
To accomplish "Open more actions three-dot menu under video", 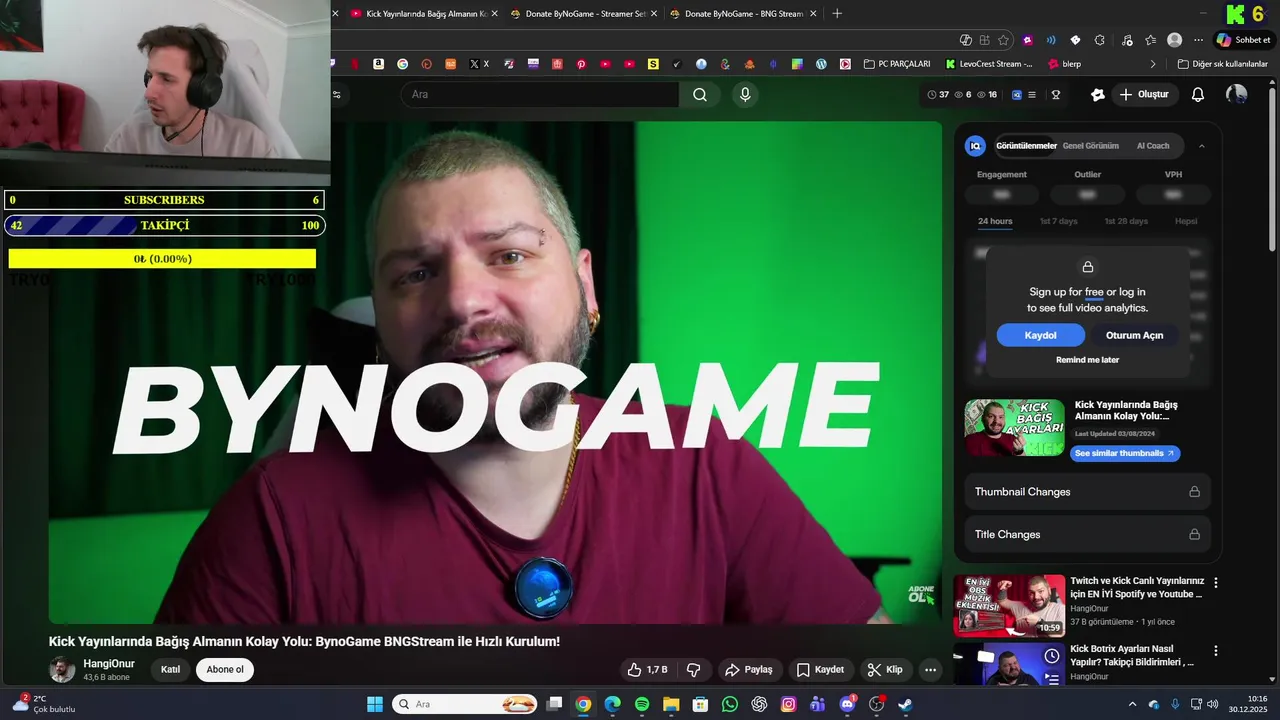I will 930,670.
